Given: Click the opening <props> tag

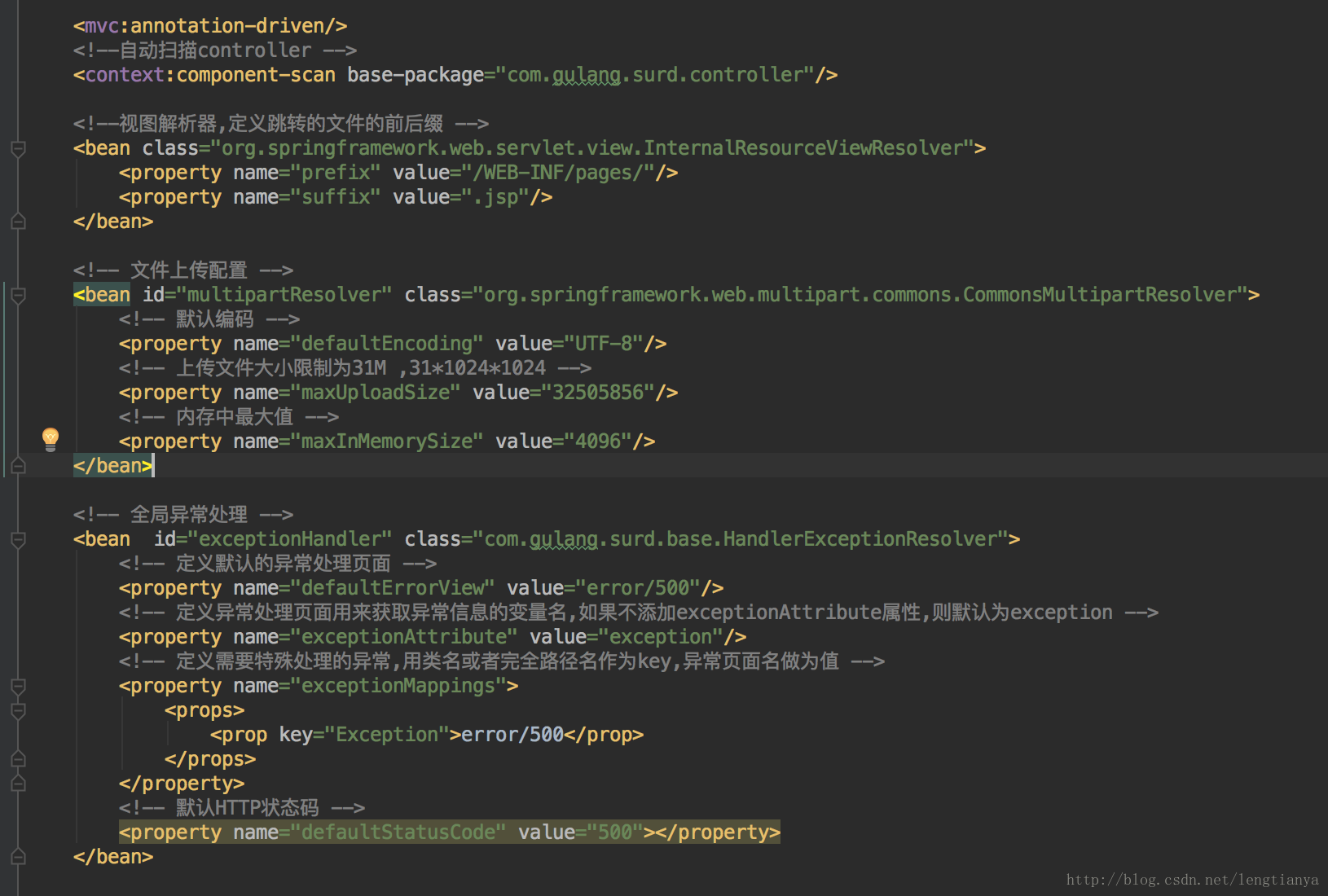Looking at the screenshot, I should point(204,710).
